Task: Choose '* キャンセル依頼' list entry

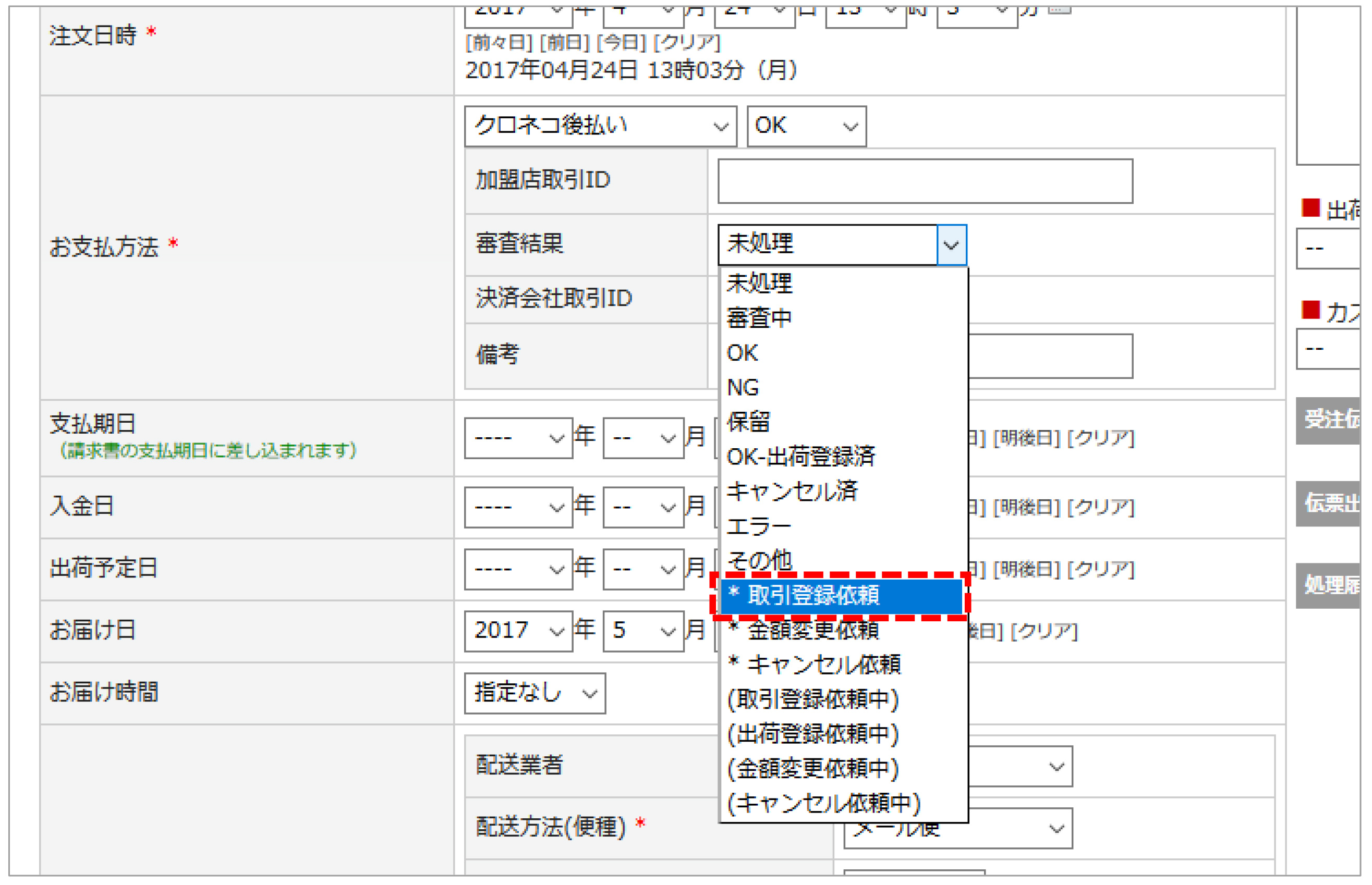Action: click(x=814, y=665)
